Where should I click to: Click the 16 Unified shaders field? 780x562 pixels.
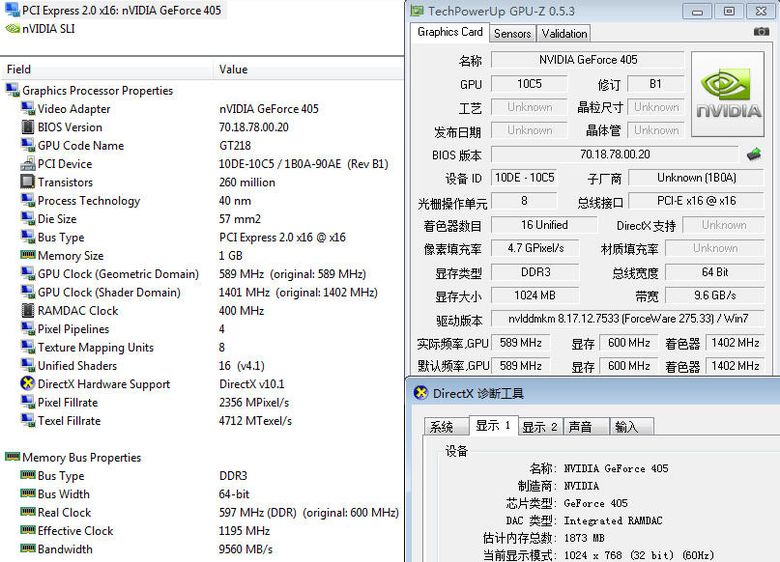coord(544,225)
